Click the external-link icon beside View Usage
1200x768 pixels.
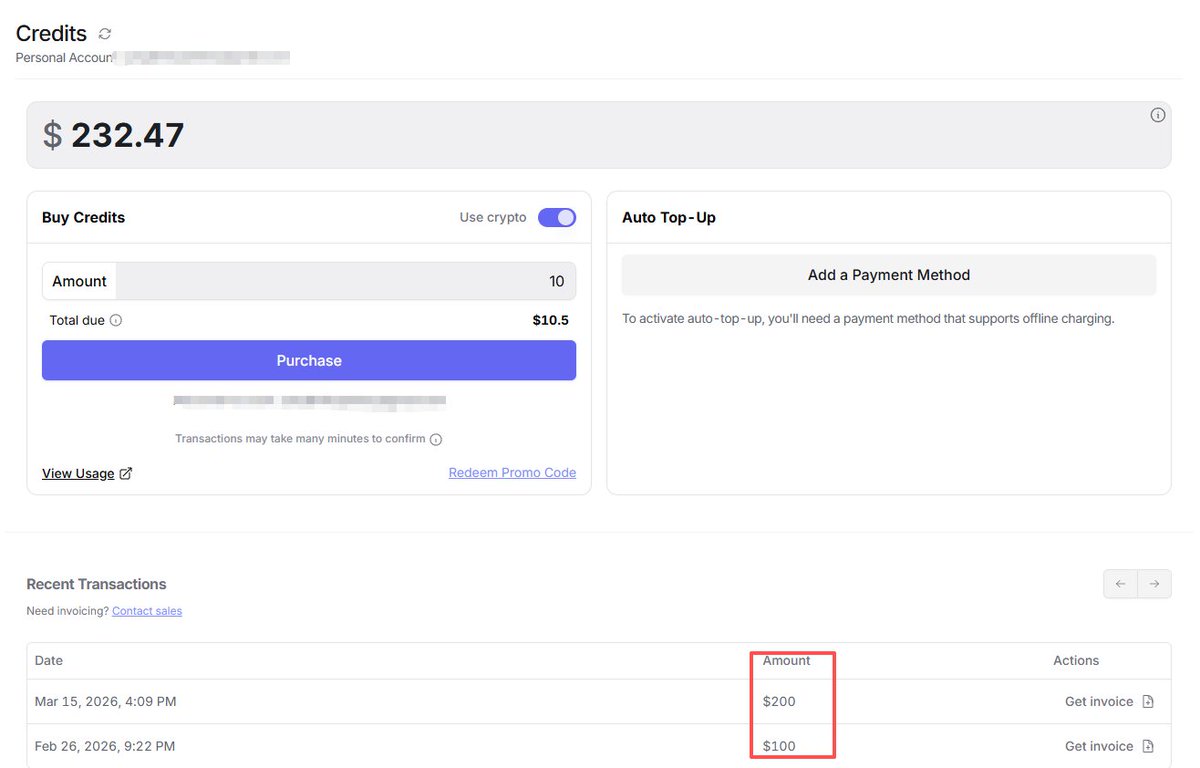coord(126,474)
